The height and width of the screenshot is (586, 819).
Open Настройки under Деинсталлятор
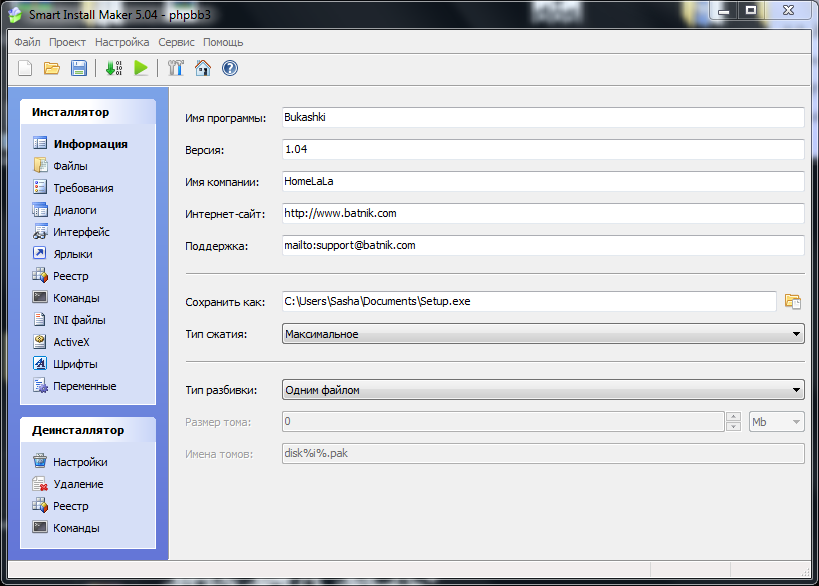pyautogui.click(x=70, y=462)
